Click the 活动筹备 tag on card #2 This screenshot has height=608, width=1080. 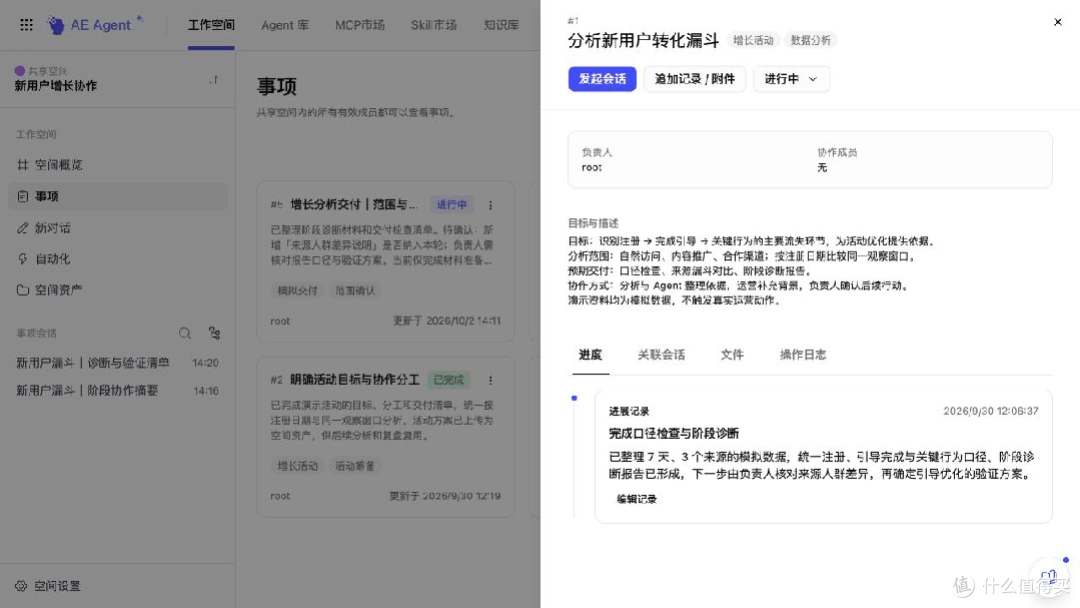(x=355, y=466)
